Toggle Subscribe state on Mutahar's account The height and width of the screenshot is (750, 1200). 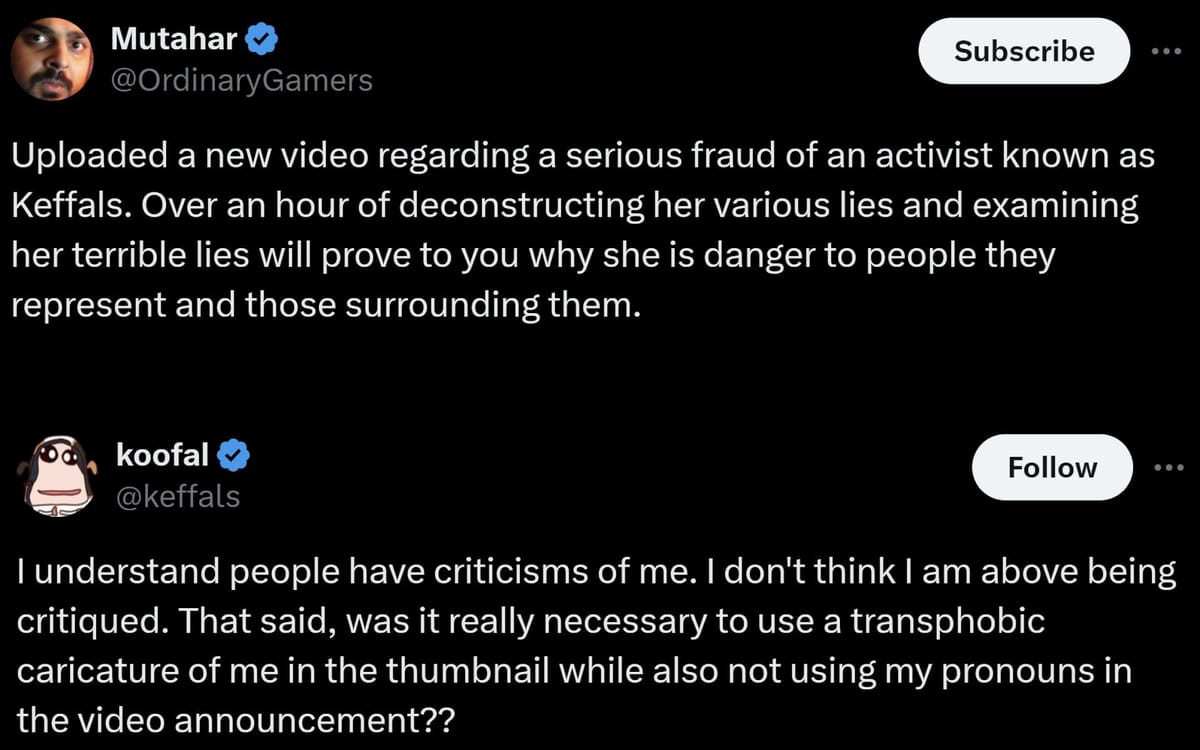[1023, 51]
